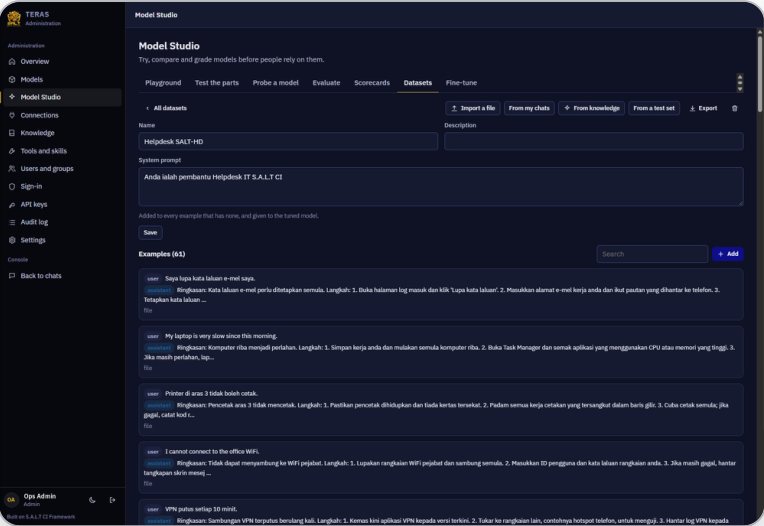Screen dimensions: 764x526
Task: Open the Knowledge page
Action: 61,133
